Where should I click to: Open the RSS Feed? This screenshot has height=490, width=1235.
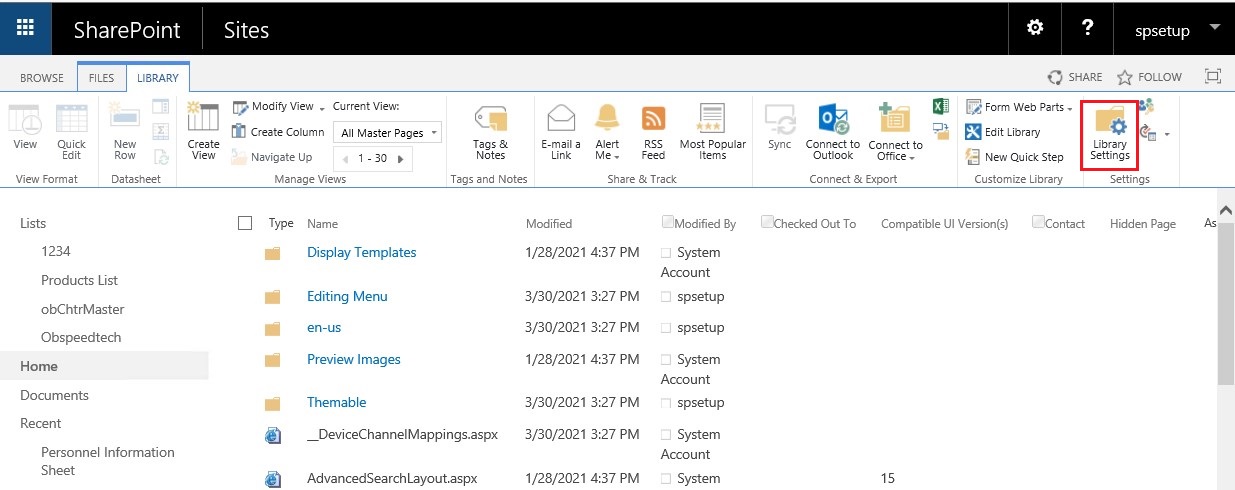[x=653, y=131]
